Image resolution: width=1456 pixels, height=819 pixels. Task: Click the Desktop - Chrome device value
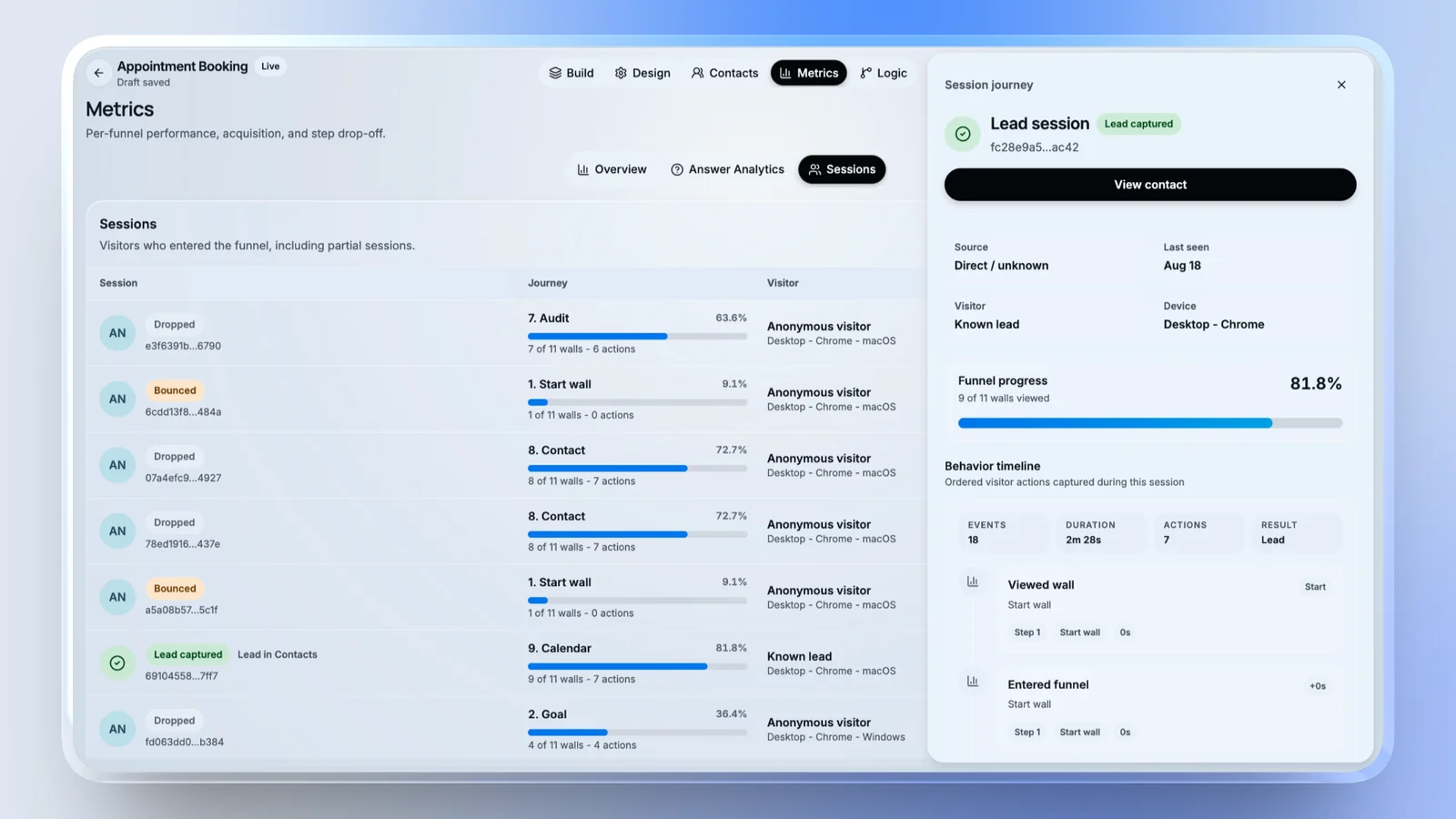point(1214,324)
